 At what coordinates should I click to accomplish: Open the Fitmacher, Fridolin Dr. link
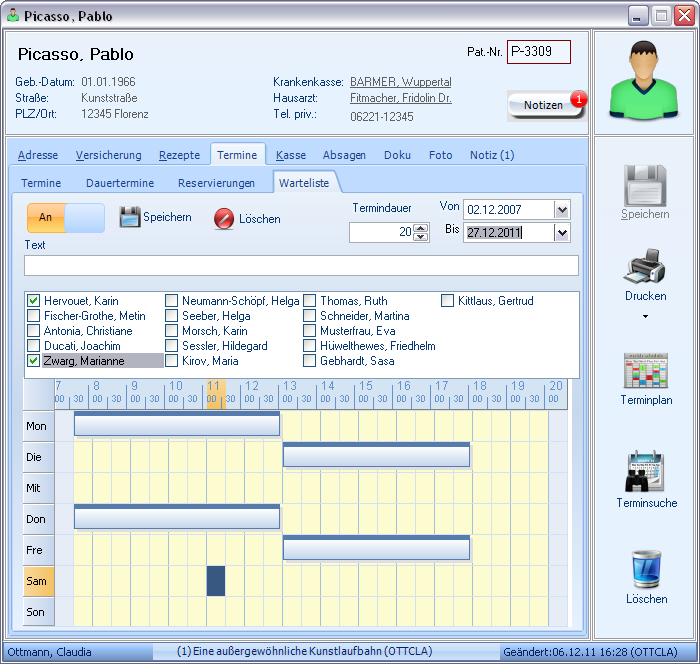coord(400,98)
